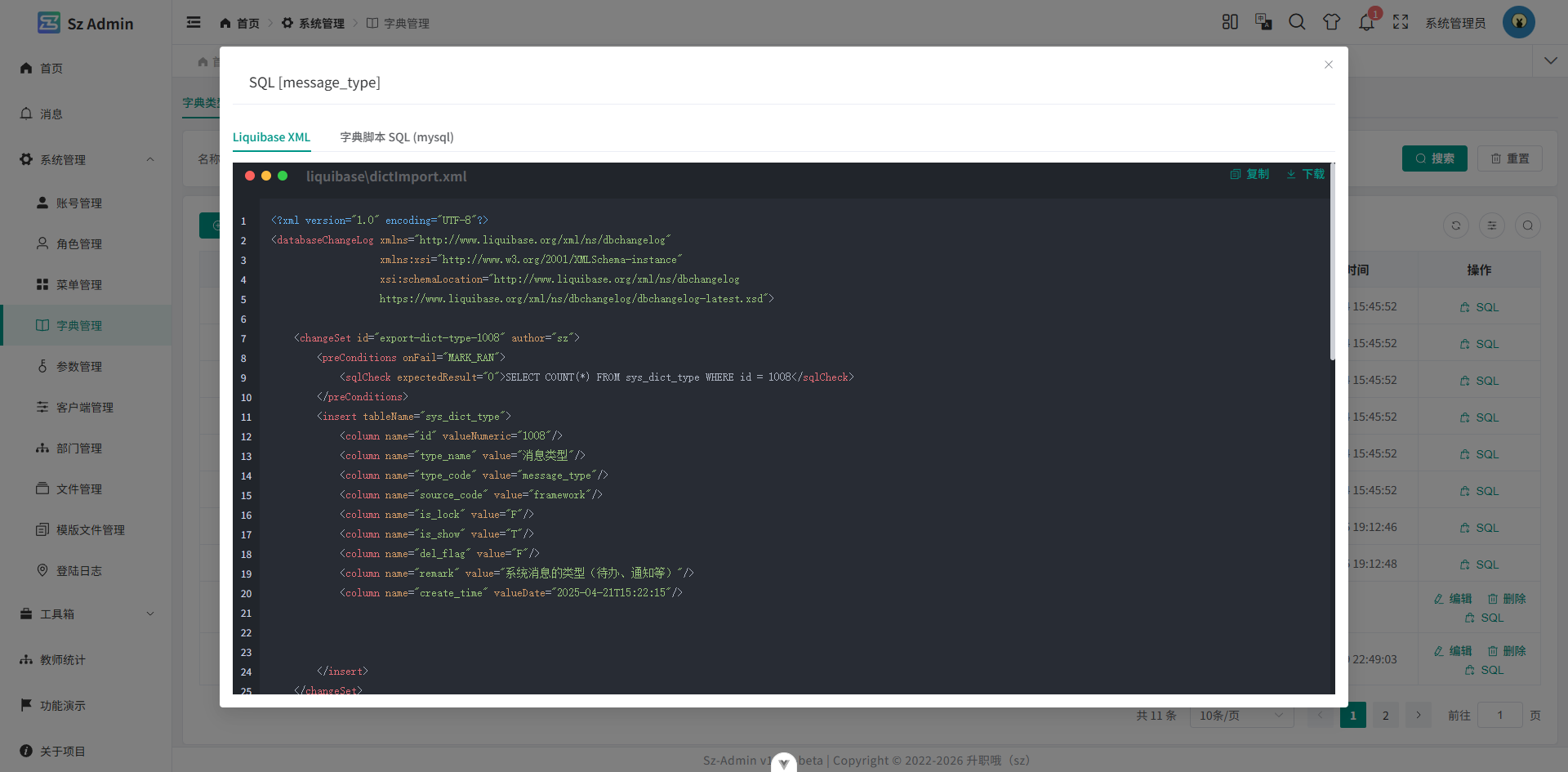Click SQL link in the 22:49:03 row
Image resolution: width=1568 pixels, height=772 pixels.
pos(1484,670)
